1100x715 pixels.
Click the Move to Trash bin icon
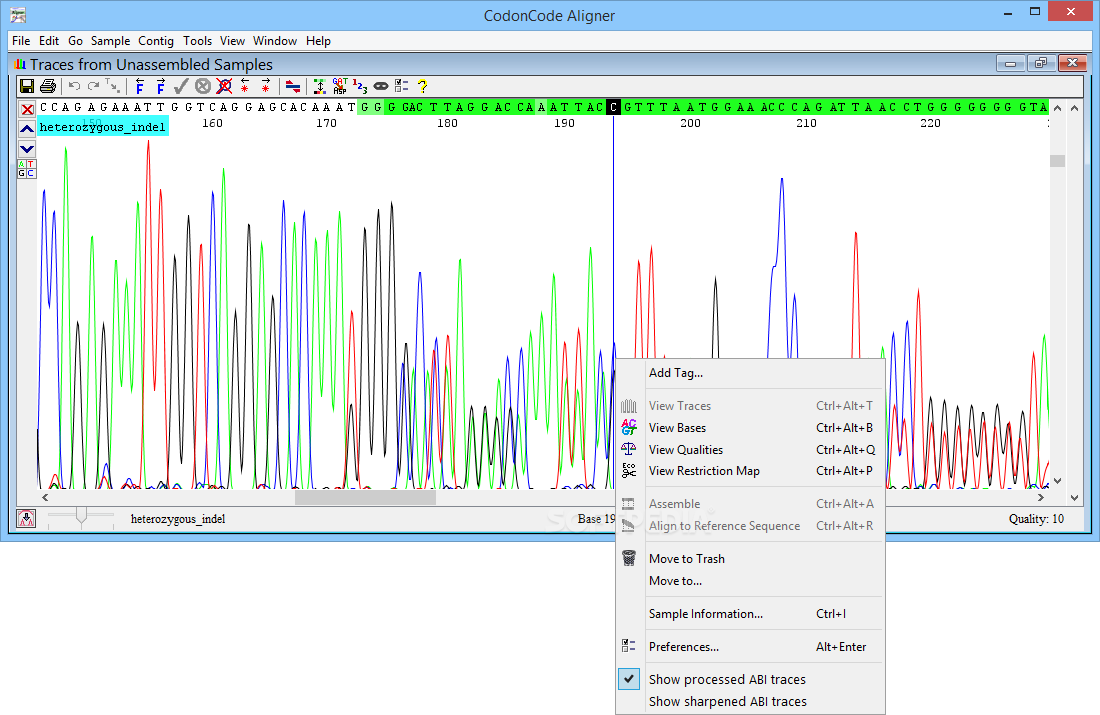[629, 558]
